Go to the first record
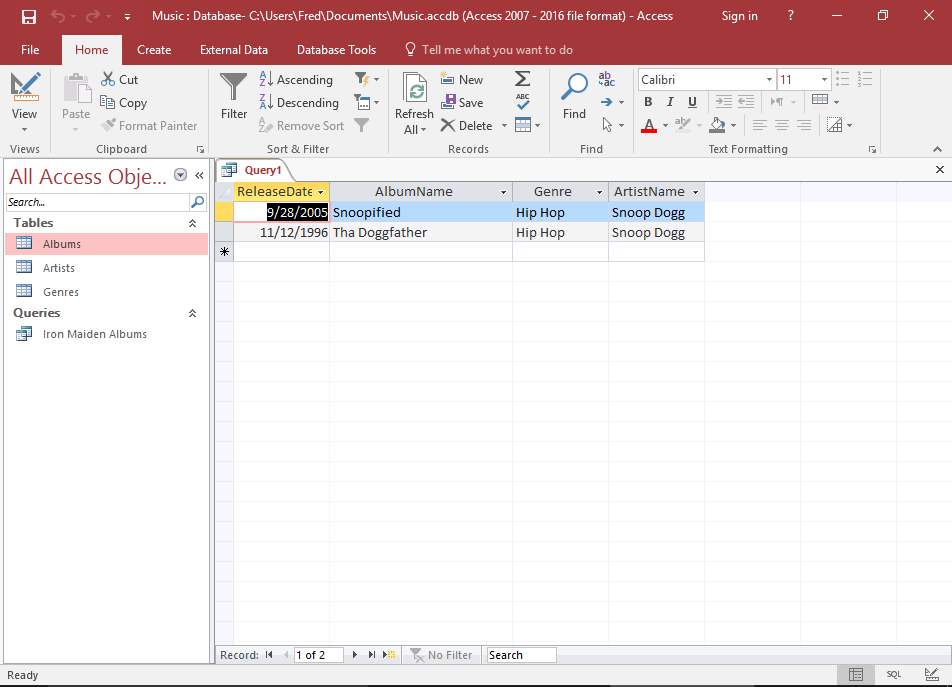Screen dimensions: 952x687 click(x=269, y=655)
